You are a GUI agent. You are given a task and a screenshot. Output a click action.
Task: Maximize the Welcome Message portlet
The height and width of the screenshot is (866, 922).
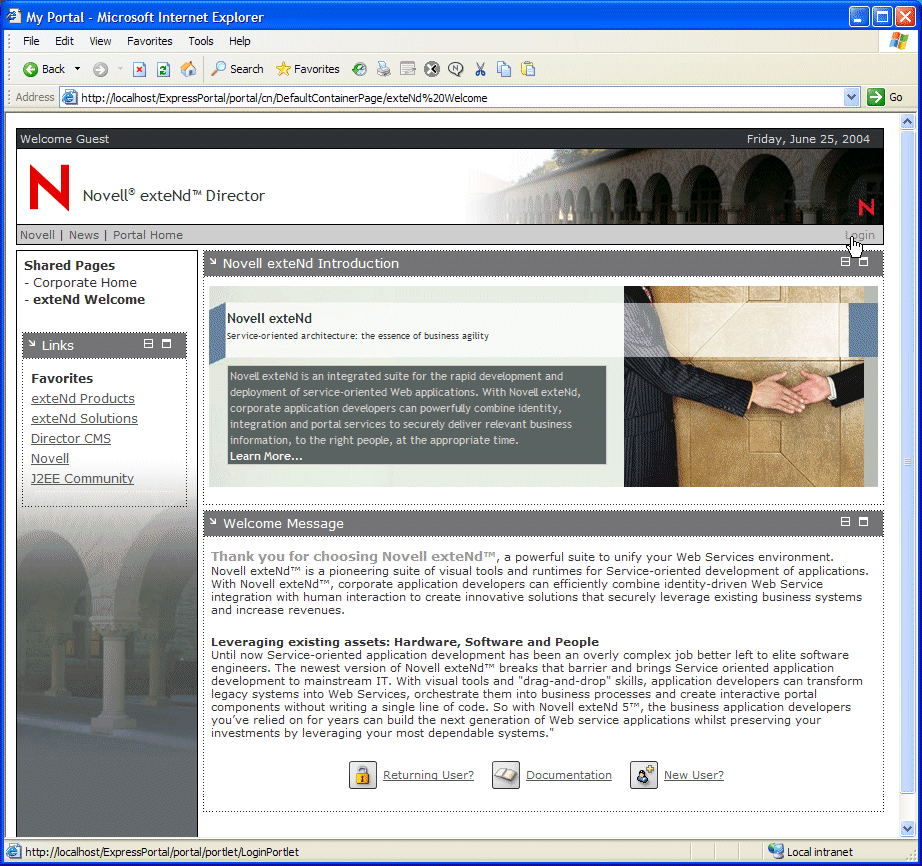click(863, 521)
